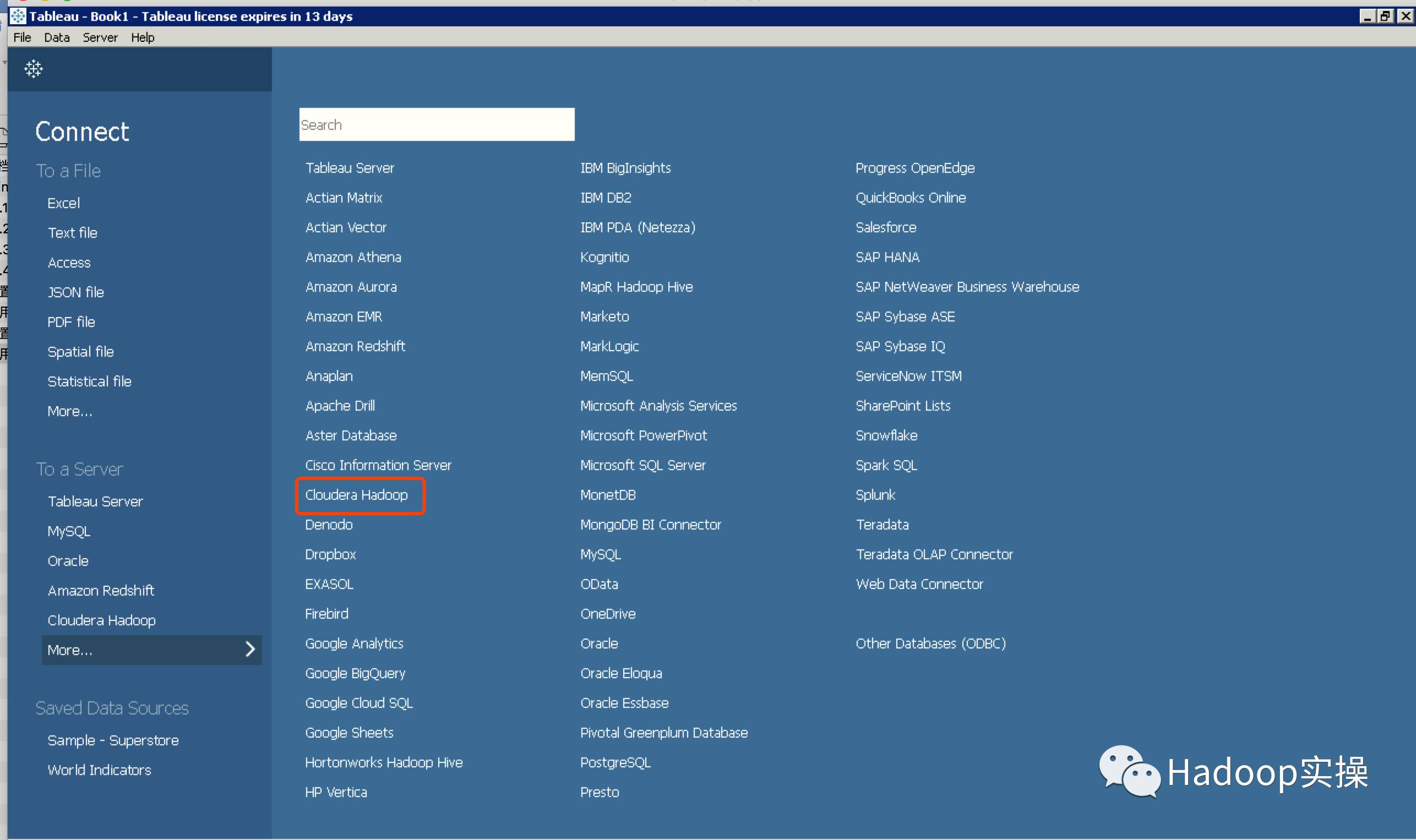Choose Denodo connector
This screenshot has width=1416, height=840.
[x=329, y=525]
